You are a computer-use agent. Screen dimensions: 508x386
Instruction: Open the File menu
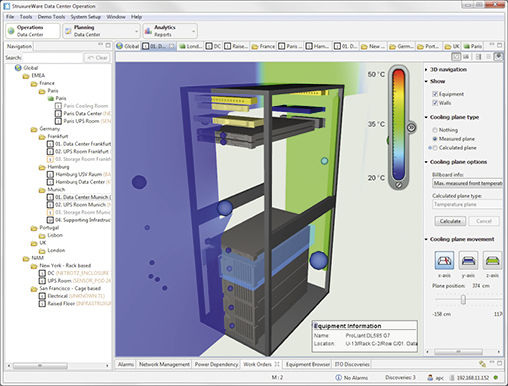pos(10,17)
